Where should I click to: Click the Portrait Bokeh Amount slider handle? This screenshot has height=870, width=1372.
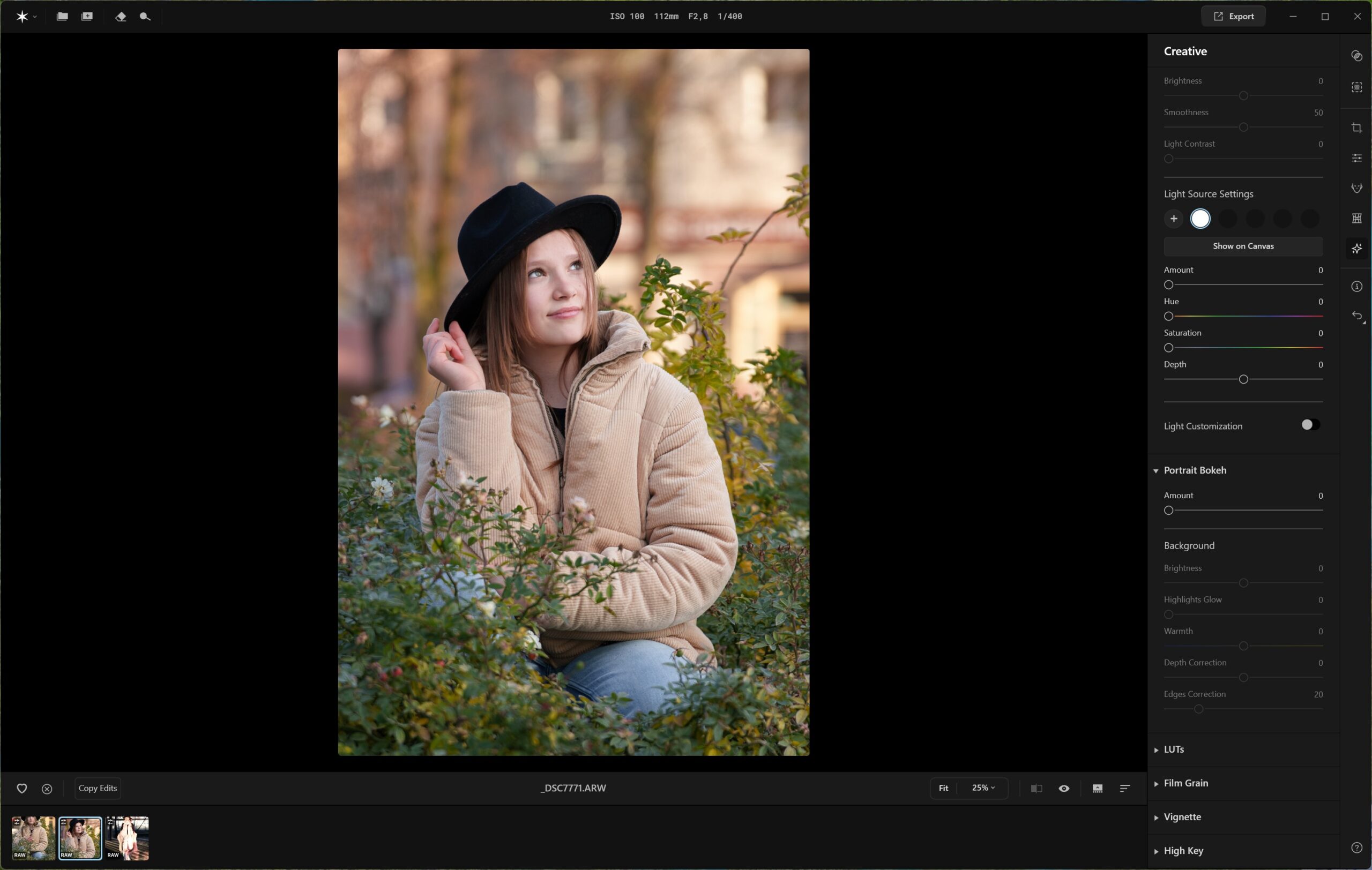click(1168, 511)
